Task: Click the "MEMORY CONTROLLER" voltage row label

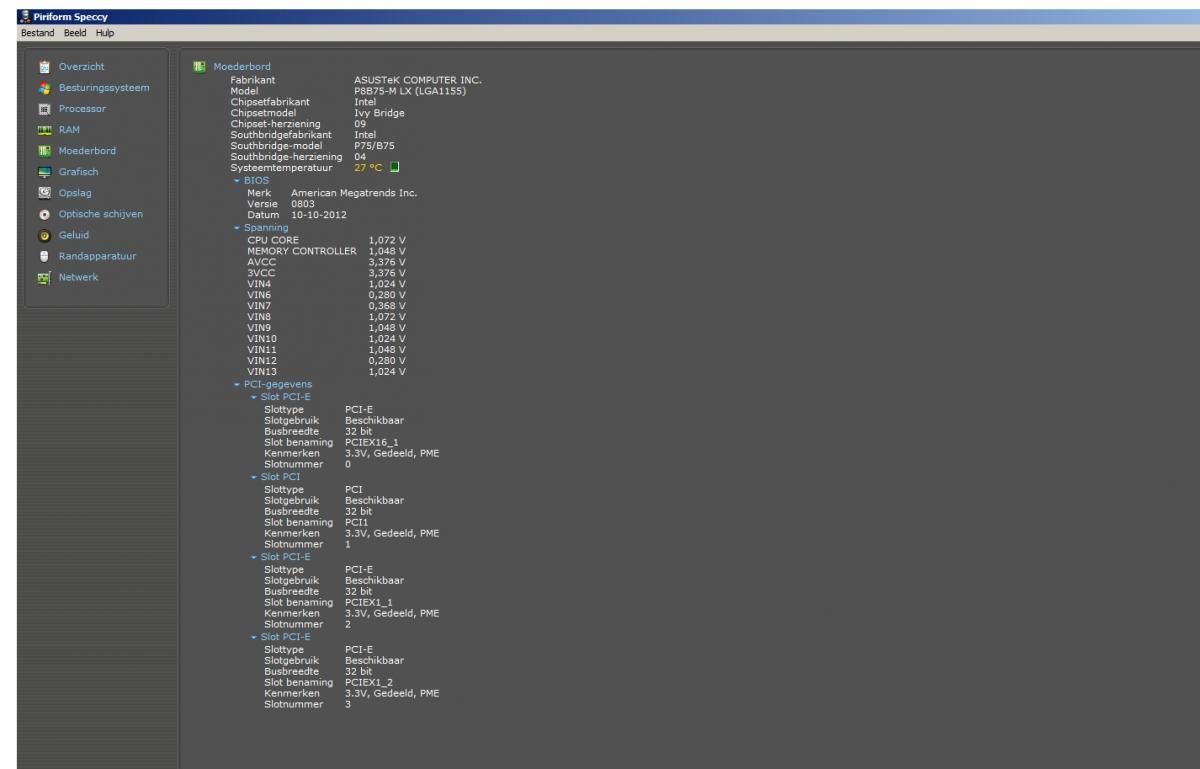Action: [x=302, y=251]
